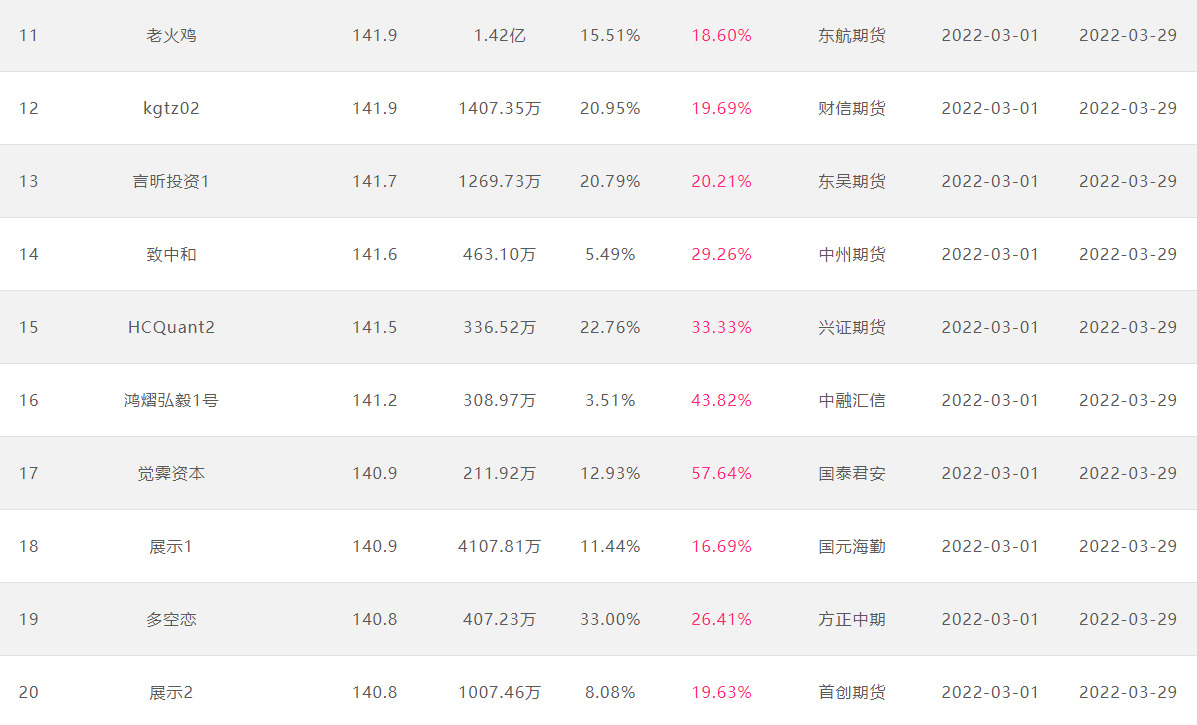This screenshot has width=1197, height=725.
Task: Click the 首创期货 company cell
Action: click(x=852, y=692)
